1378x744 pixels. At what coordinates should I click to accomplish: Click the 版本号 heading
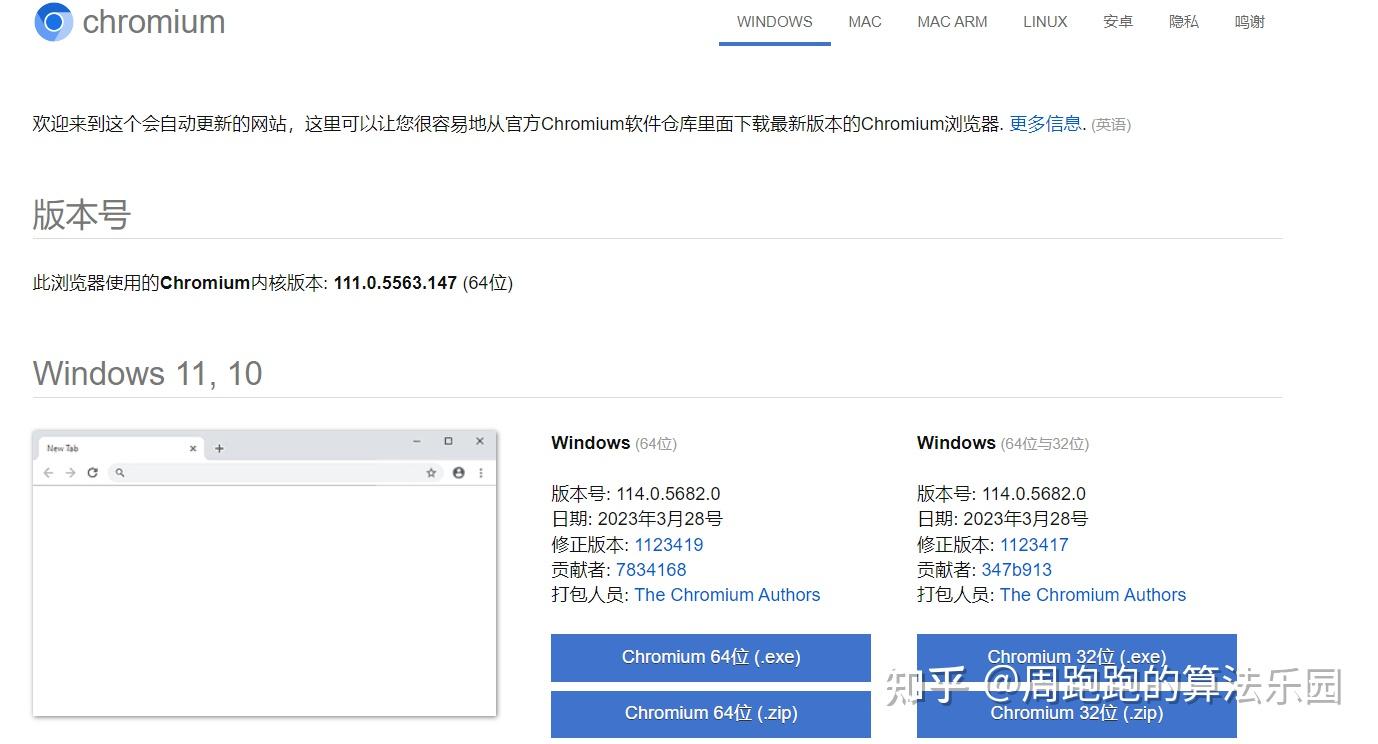pos(82,215)
